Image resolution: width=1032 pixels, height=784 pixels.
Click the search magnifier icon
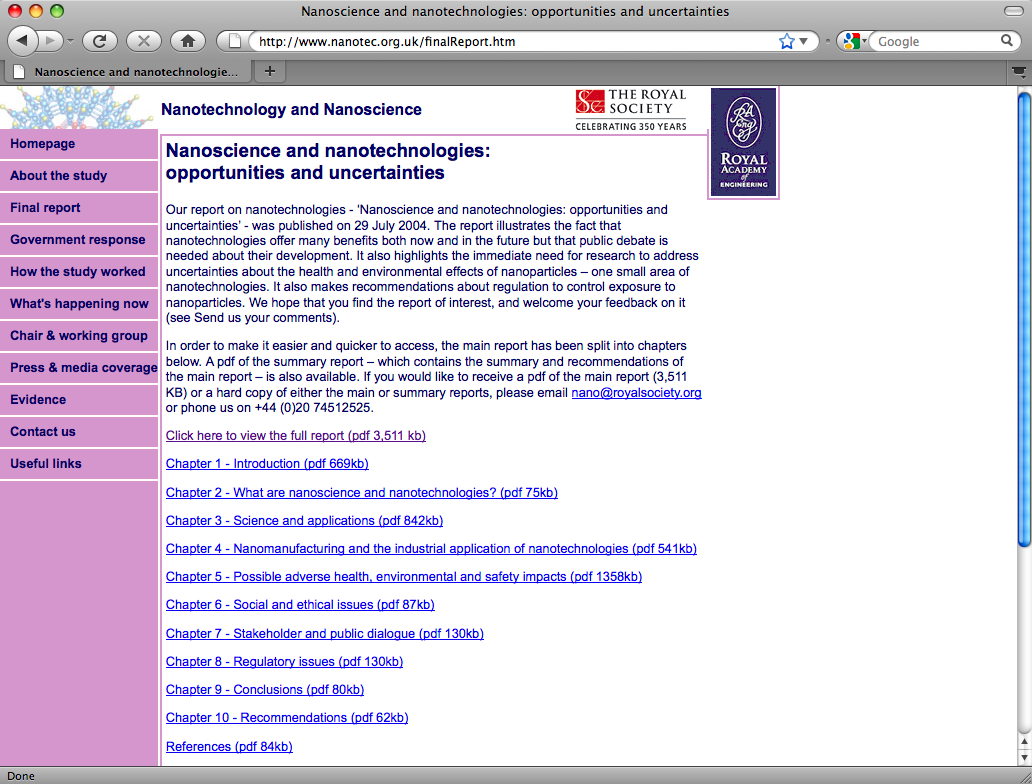(1006, 41)
